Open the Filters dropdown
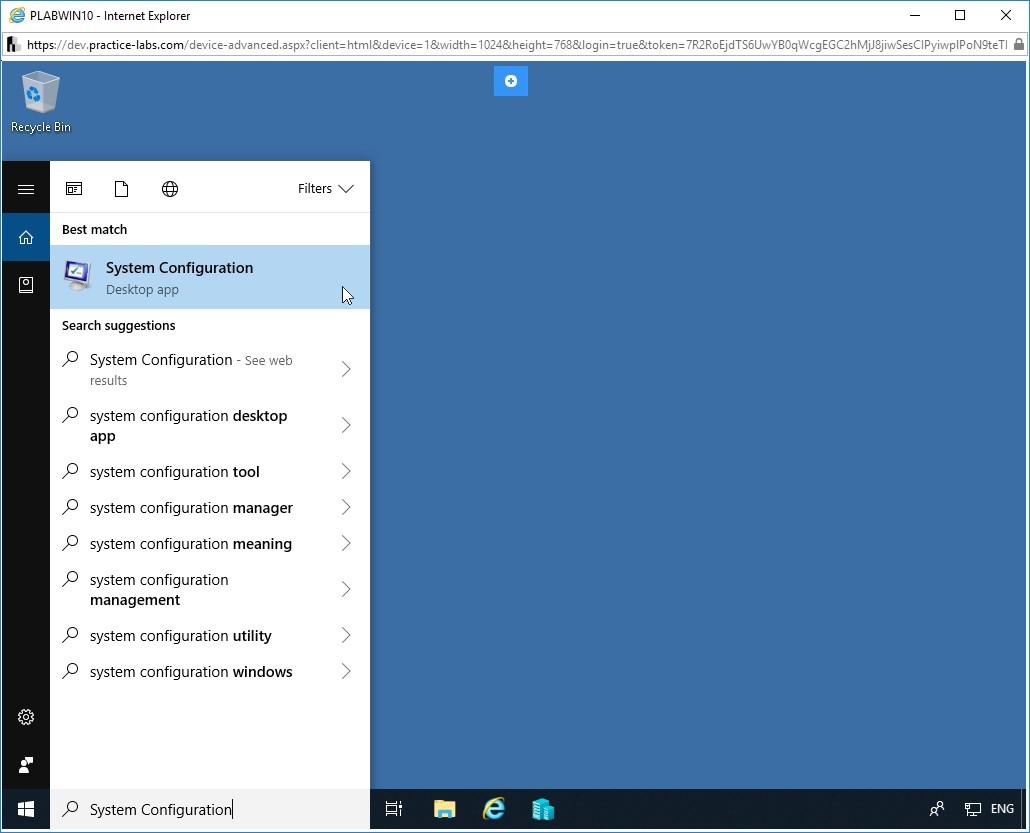This screenshot has height=833, width=1030. (326, 189)
